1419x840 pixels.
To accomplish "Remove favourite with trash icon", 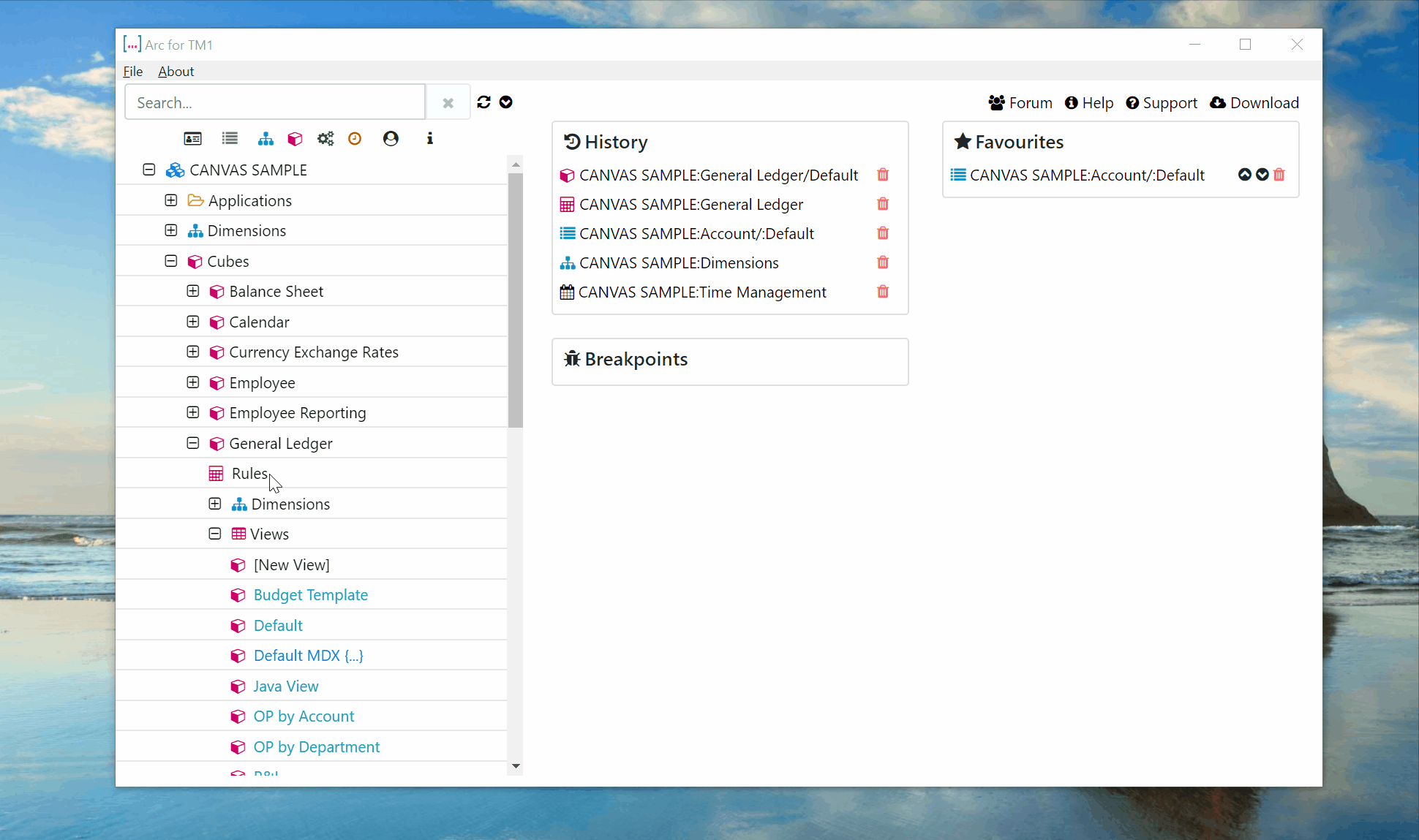I will point(1279,175).
